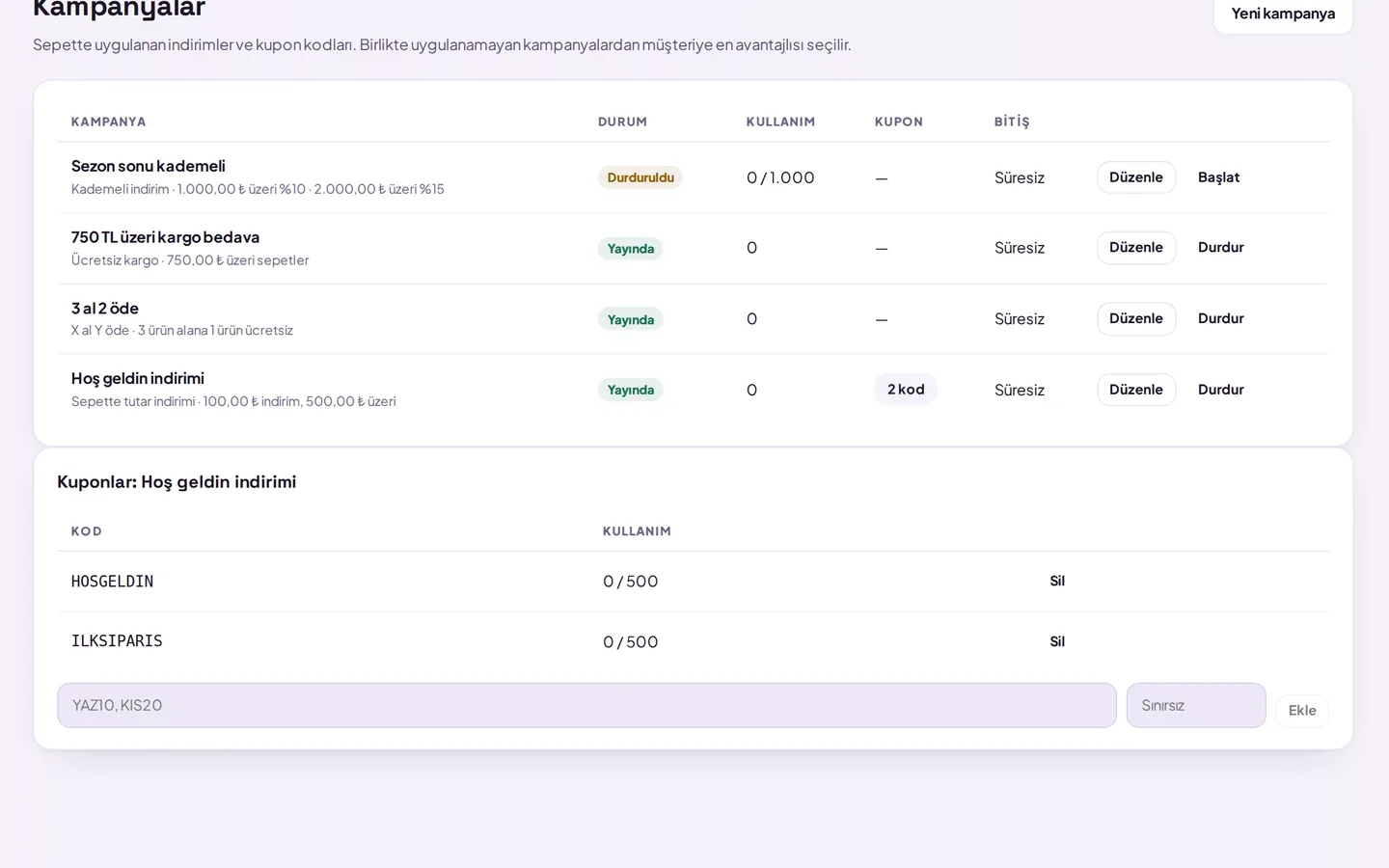The height and width of the screenshot is (868, 1389).
Task: Click the Ekle button to add coupon
Action: (1302, 711)
